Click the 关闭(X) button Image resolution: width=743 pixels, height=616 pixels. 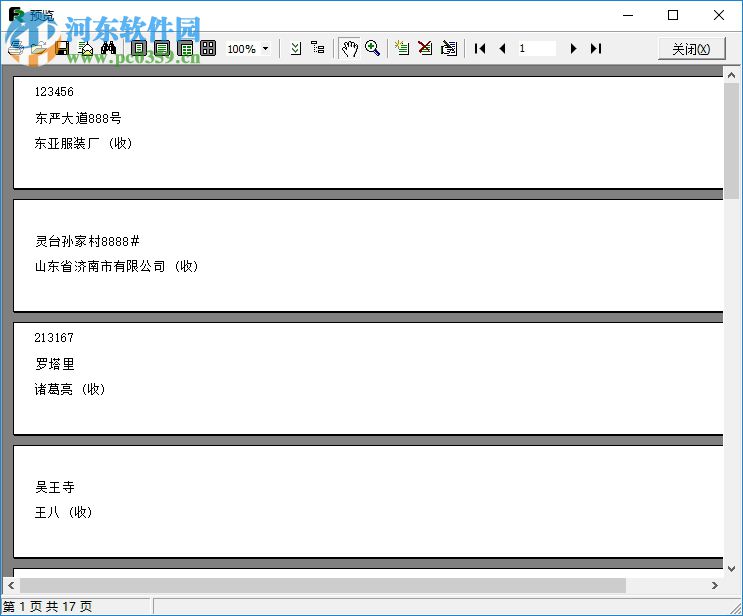pyautogui.click(x=691, y=49)
